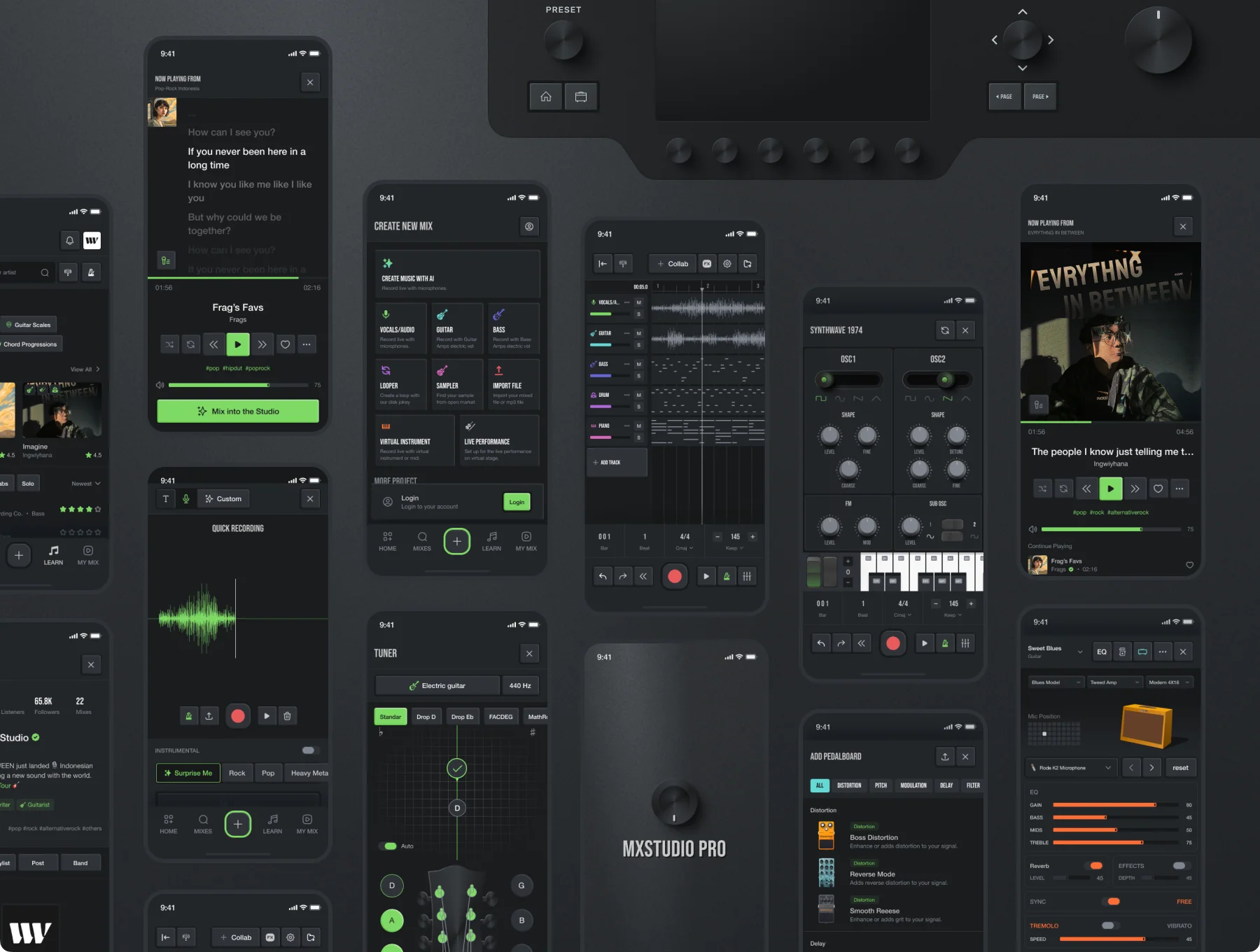The width and height of the screenshot is (1260, 952).
Task: Choose the Guitar tile in Create New Mix
Action: (457, 328)
